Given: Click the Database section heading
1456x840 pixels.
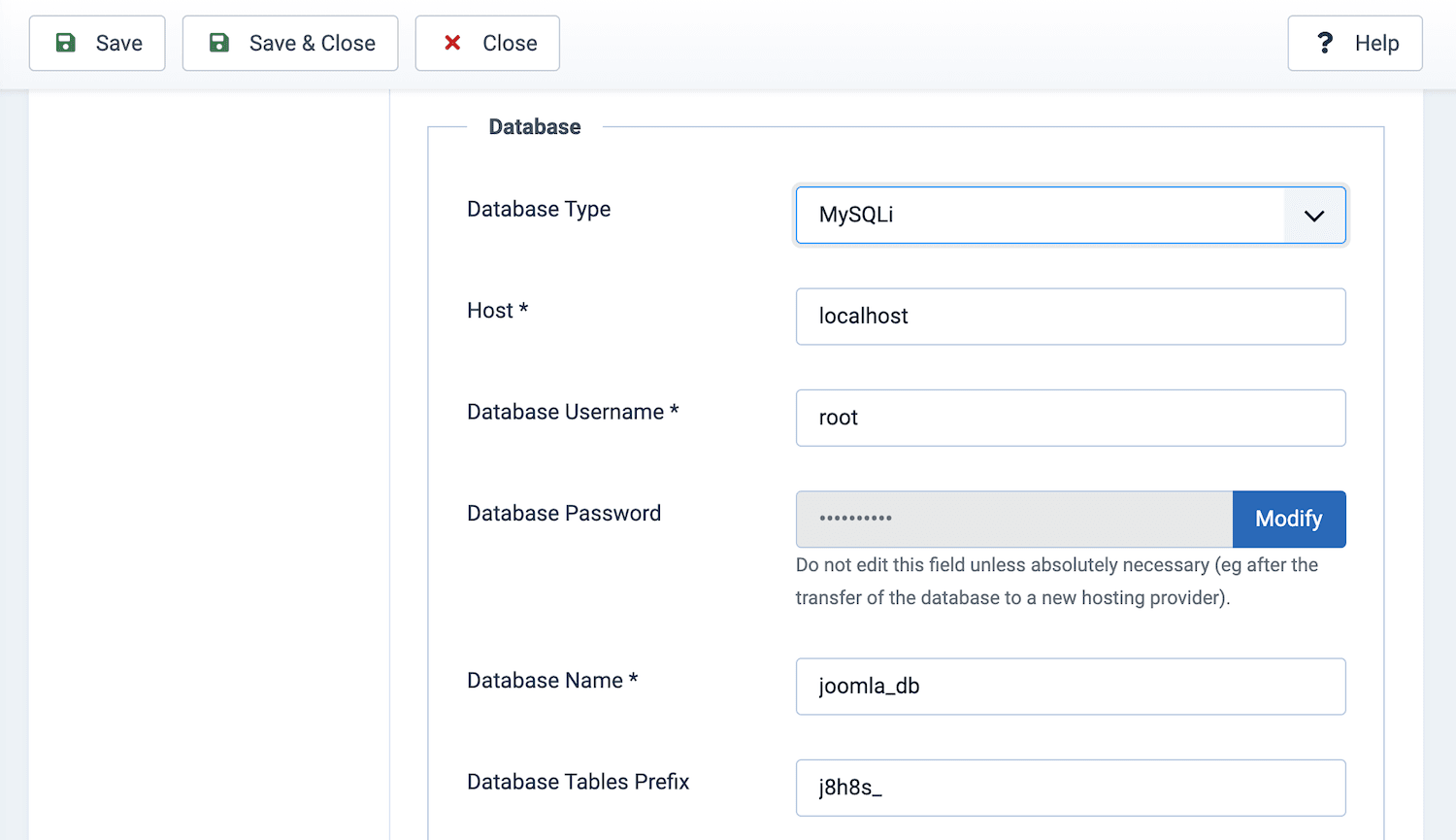Looking at the screenshot, I should coord(534,126).
